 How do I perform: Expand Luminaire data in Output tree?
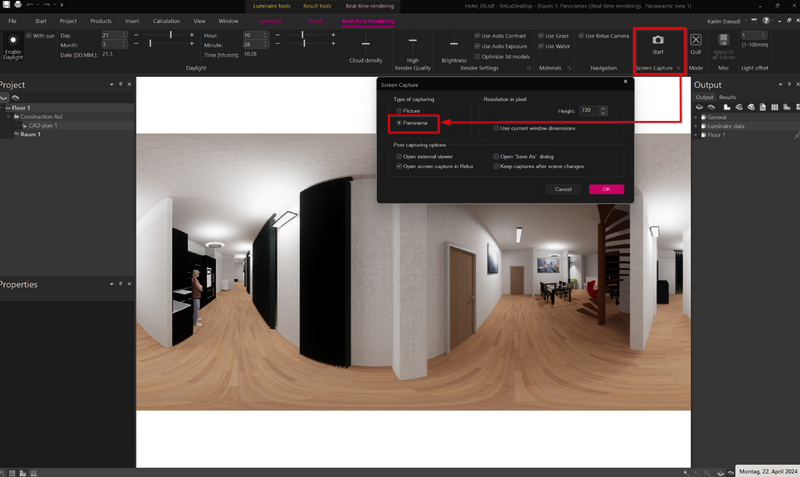[x=697, y=126]
